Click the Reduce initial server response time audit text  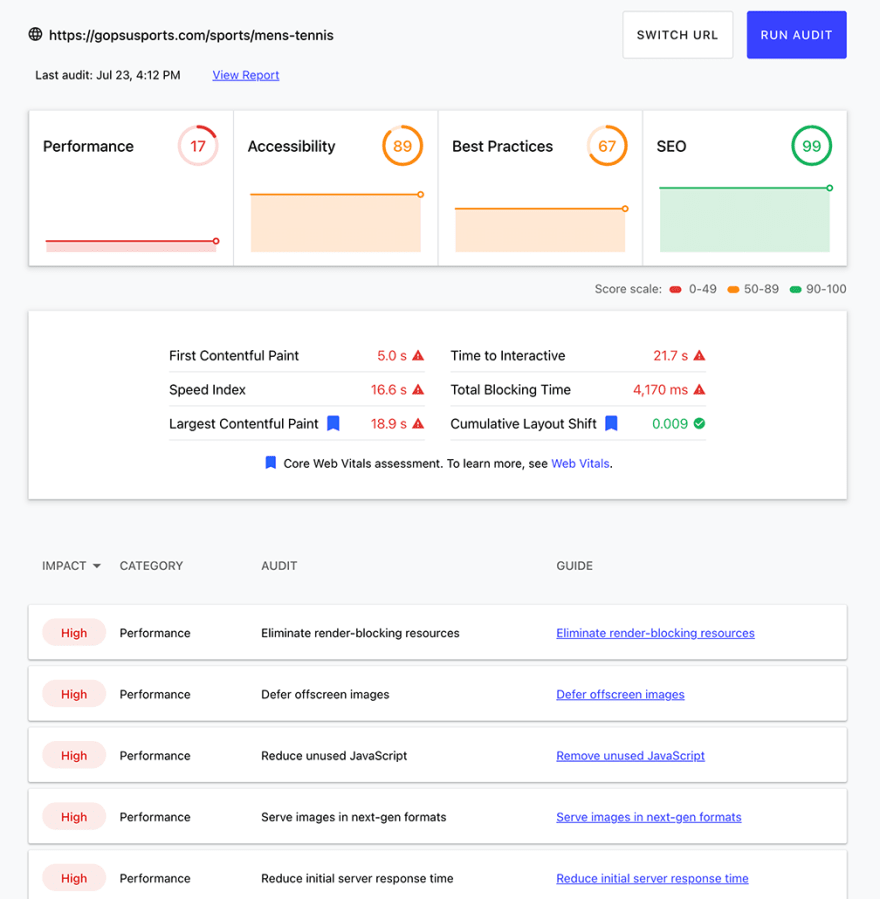(x=357, y=878)
